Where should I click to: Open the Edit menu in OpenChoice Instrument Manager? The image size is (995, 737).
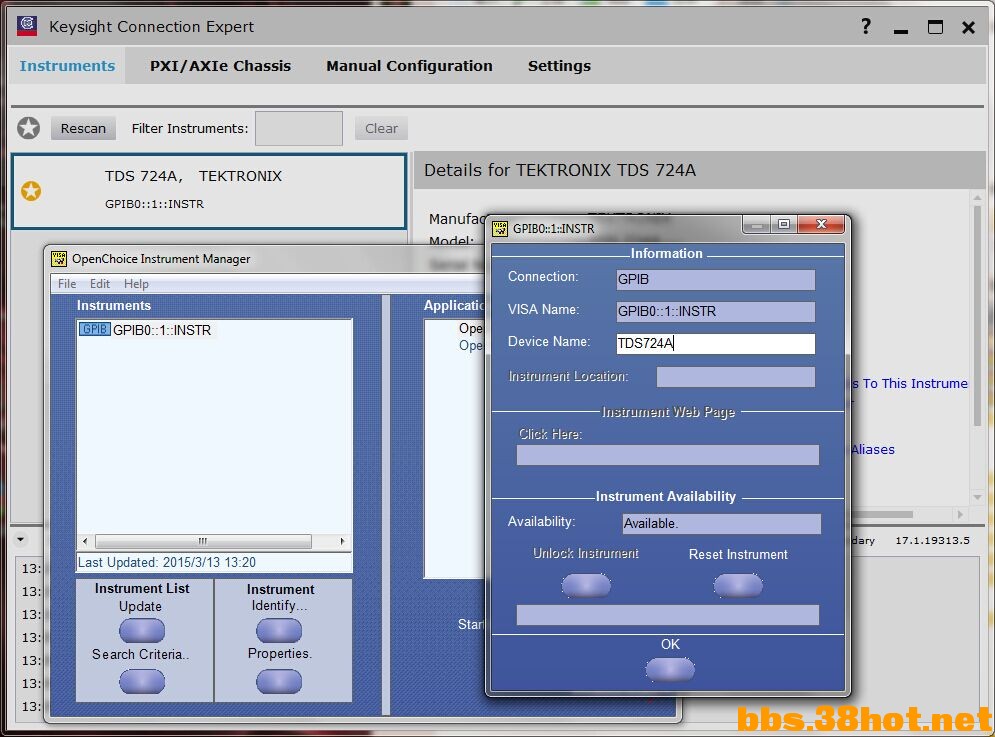click(100, 284)
